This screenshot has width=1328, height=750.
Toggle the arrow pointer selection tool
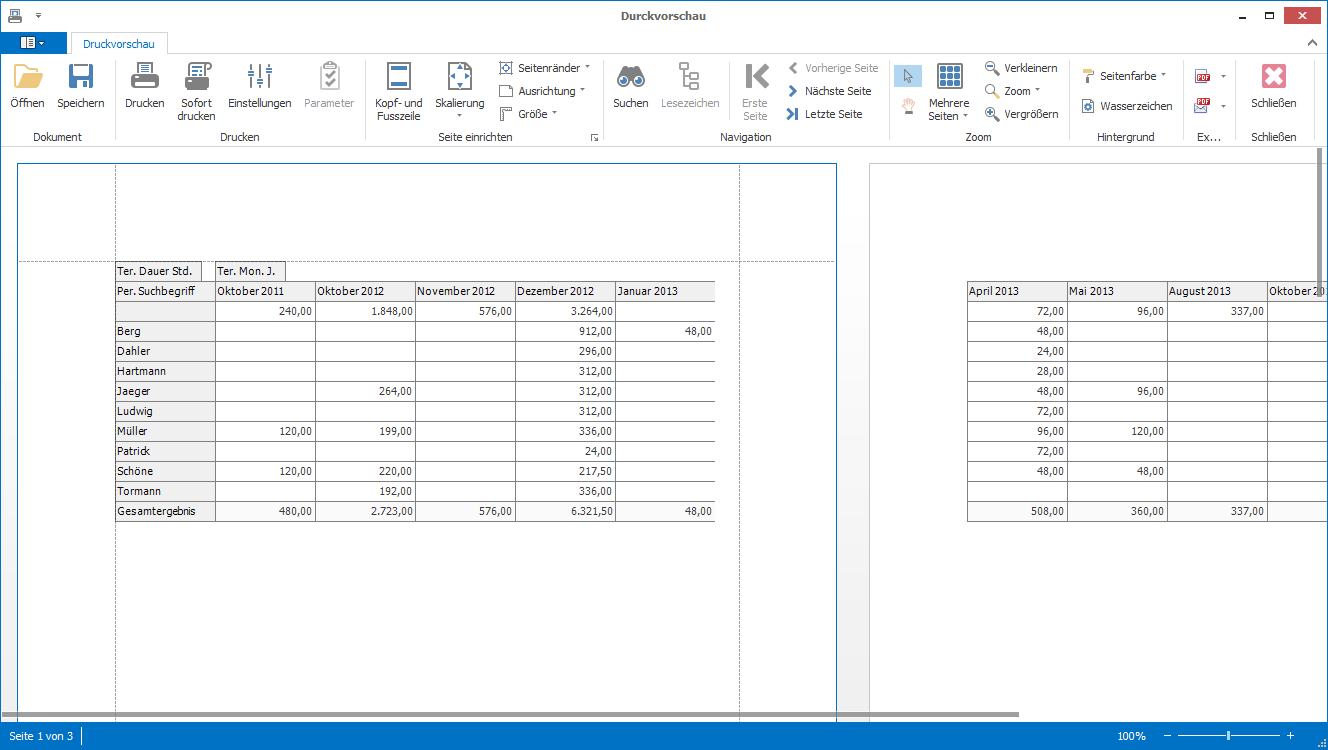click(908, 77)
